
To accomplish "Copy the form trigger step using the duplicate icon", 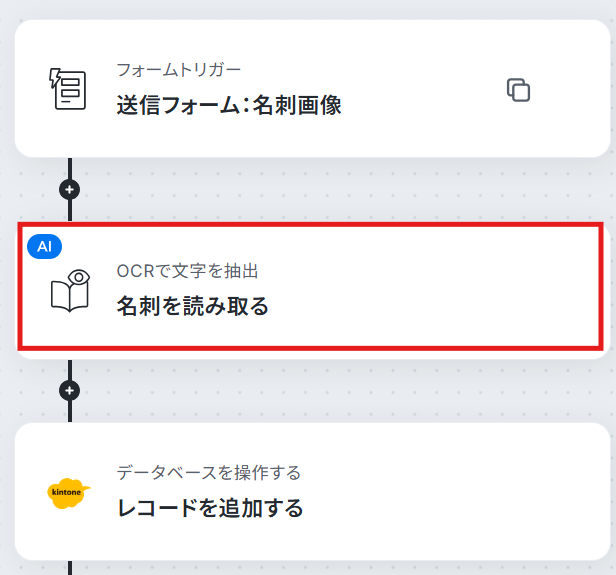I will click(x=518, y=90).
